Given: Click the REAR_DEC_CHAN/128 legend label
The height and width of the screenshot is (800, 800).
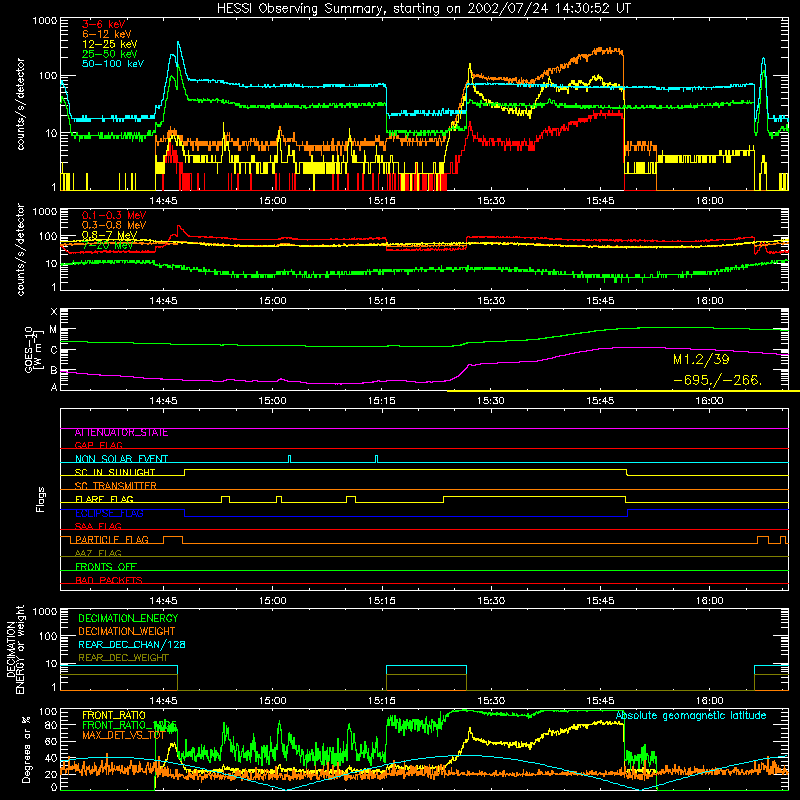Looking at the screenshot, I should (x=132, y=645).
